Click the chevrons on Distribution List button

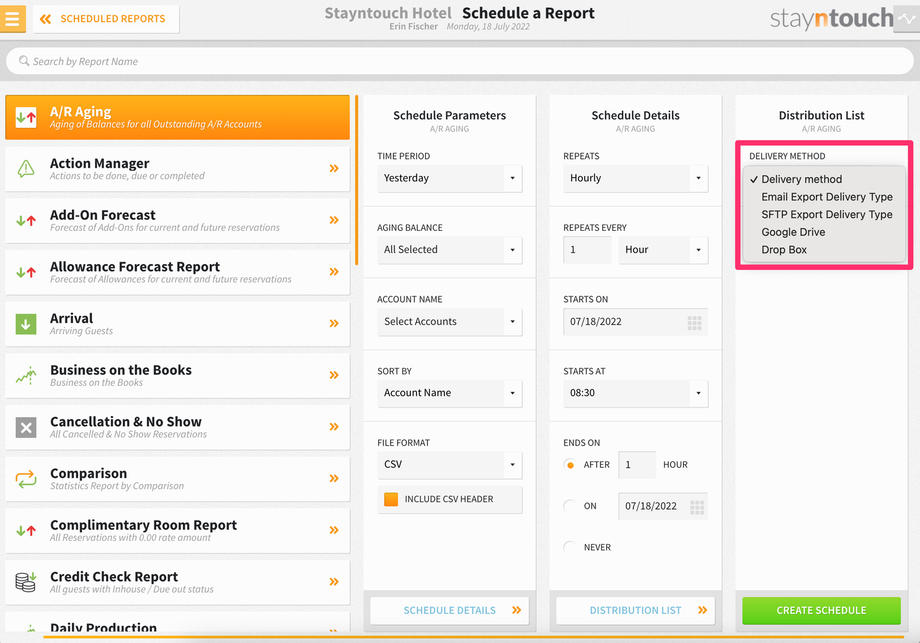point(702,610)
